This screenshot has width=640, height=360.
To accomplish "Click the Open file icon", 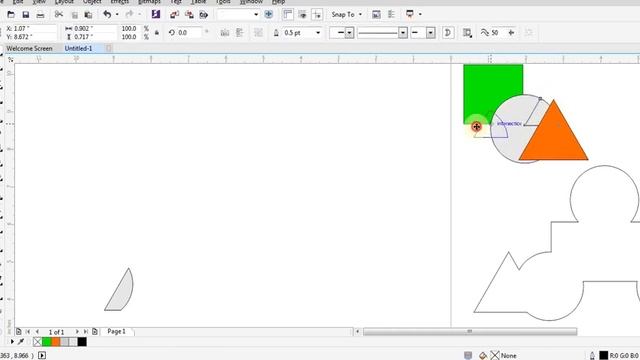I will pyautogui.click(x=11, y=15).
